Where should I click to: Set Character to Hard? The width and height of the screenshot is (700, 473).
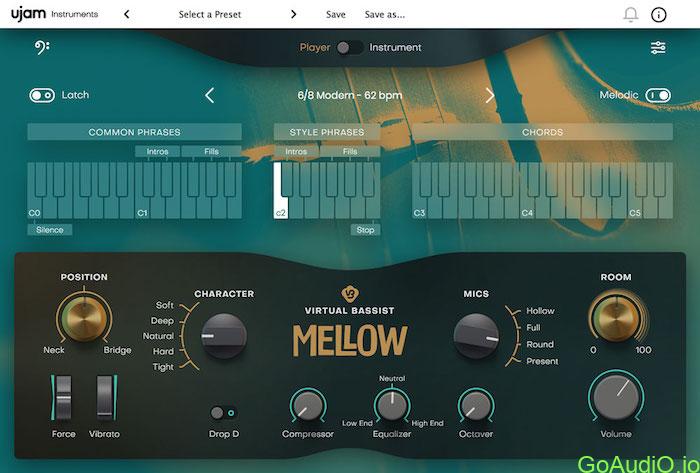pos(163,352)
